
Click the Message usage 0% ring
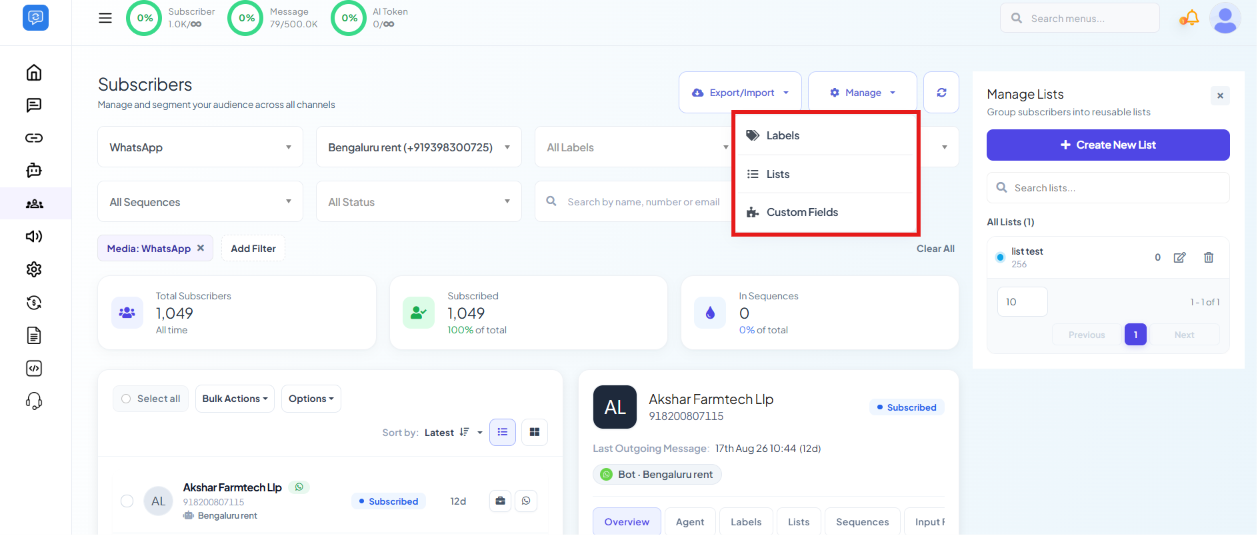tap(246, 18)
